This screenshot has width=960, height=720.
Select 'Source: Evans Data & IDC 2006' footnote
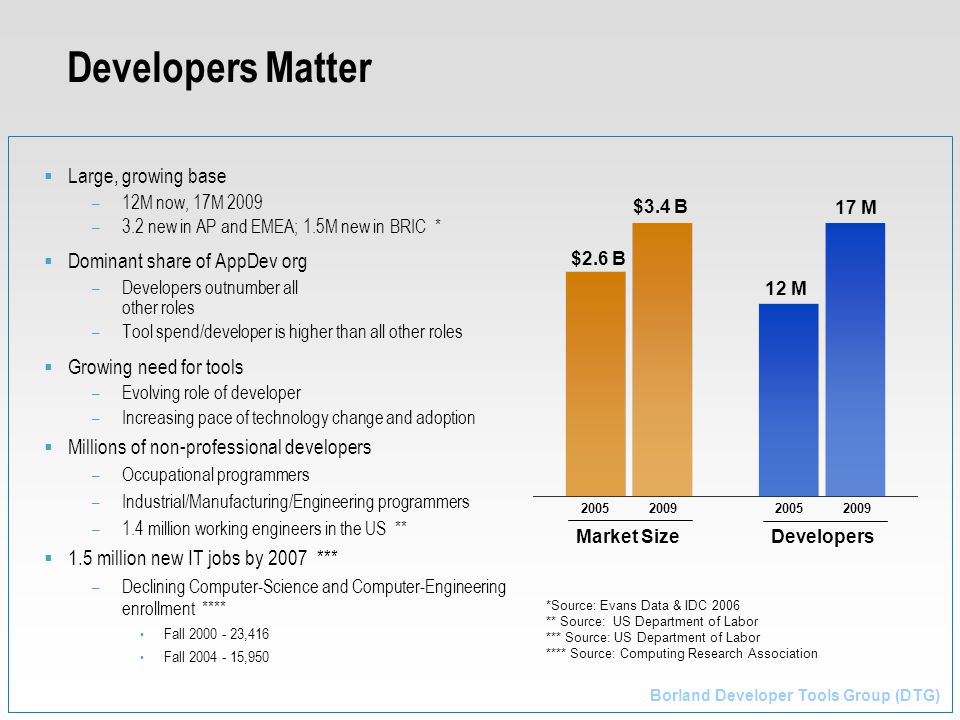point(643,606)
